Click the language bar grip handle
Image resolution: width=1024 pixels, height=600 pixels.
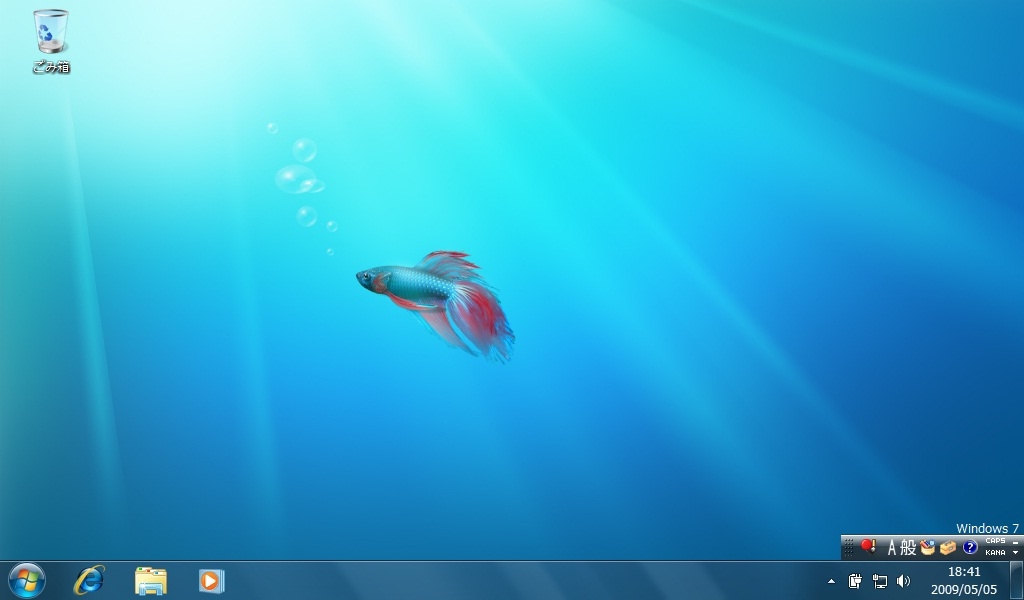(849, 547)
